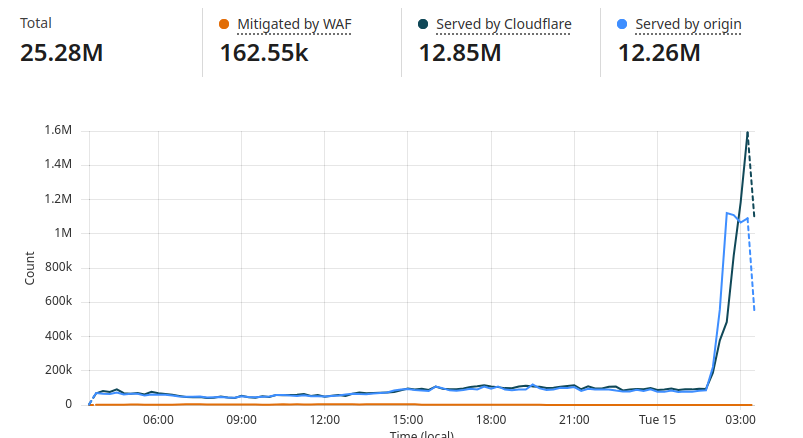Click the Count y-axis title

click(x=29, y=267)
